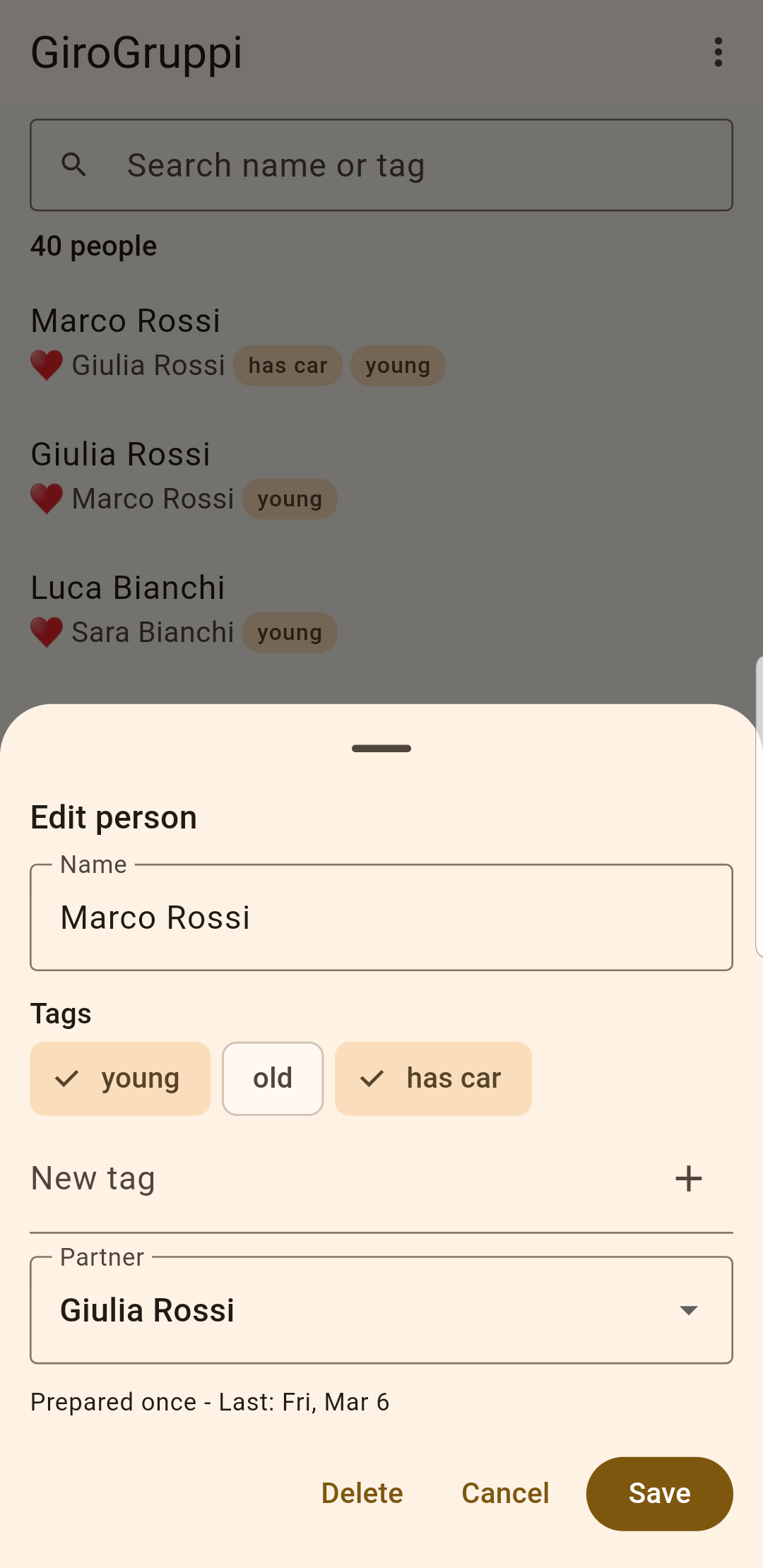Click the heart icon beside Marco Rossi partner
Viewport: 763px width, 1568px height.
(47, 499)
